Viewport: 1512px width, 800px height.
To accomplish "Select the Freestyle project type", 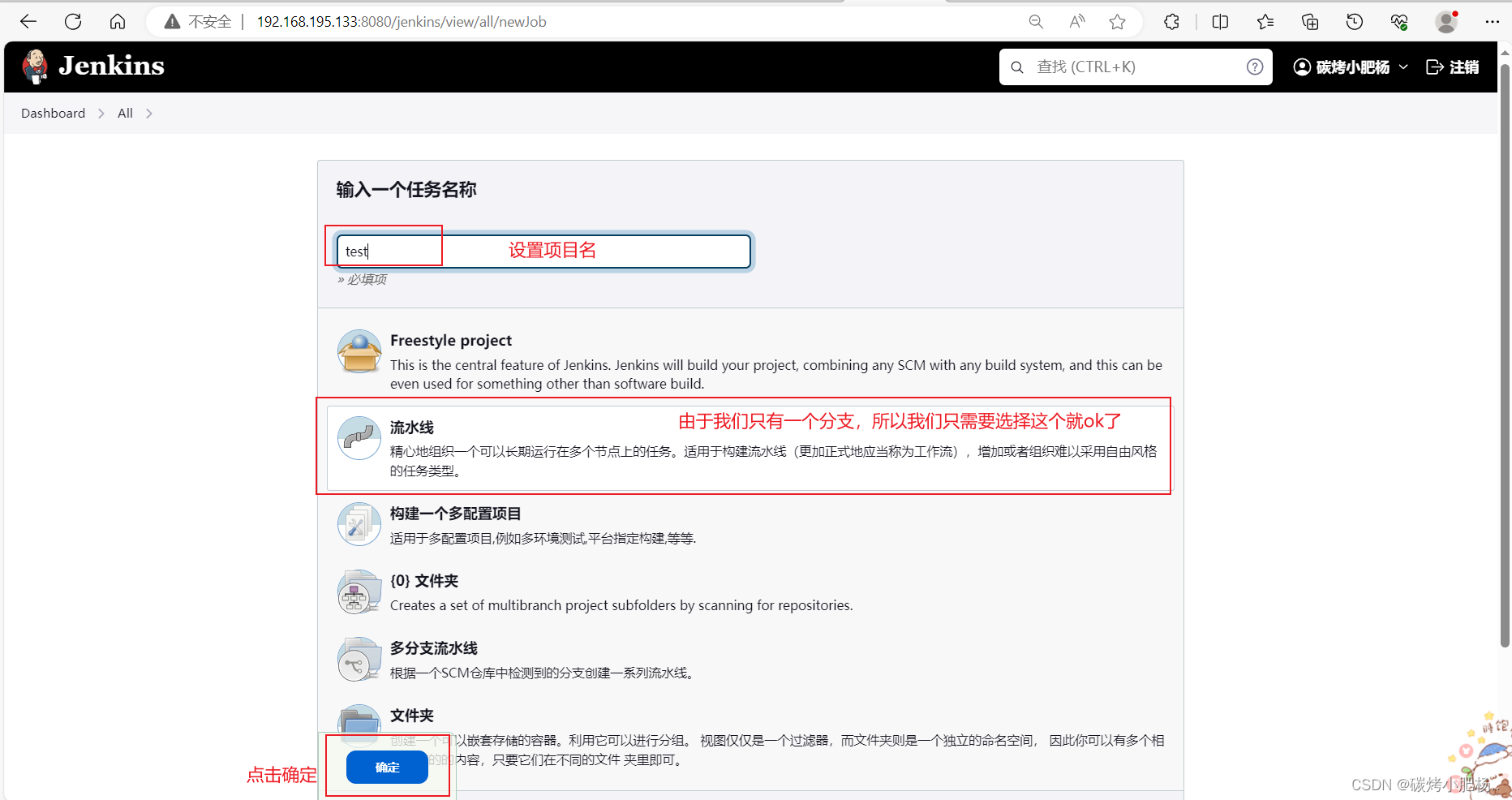I will [451, 340].
